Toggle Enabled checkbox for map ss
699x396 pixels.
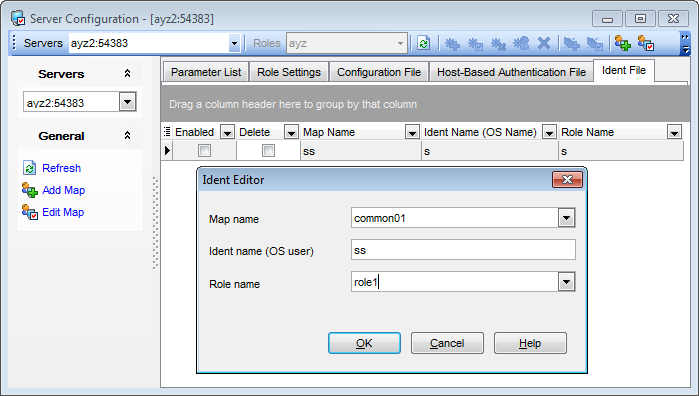[x=204, y=151]
